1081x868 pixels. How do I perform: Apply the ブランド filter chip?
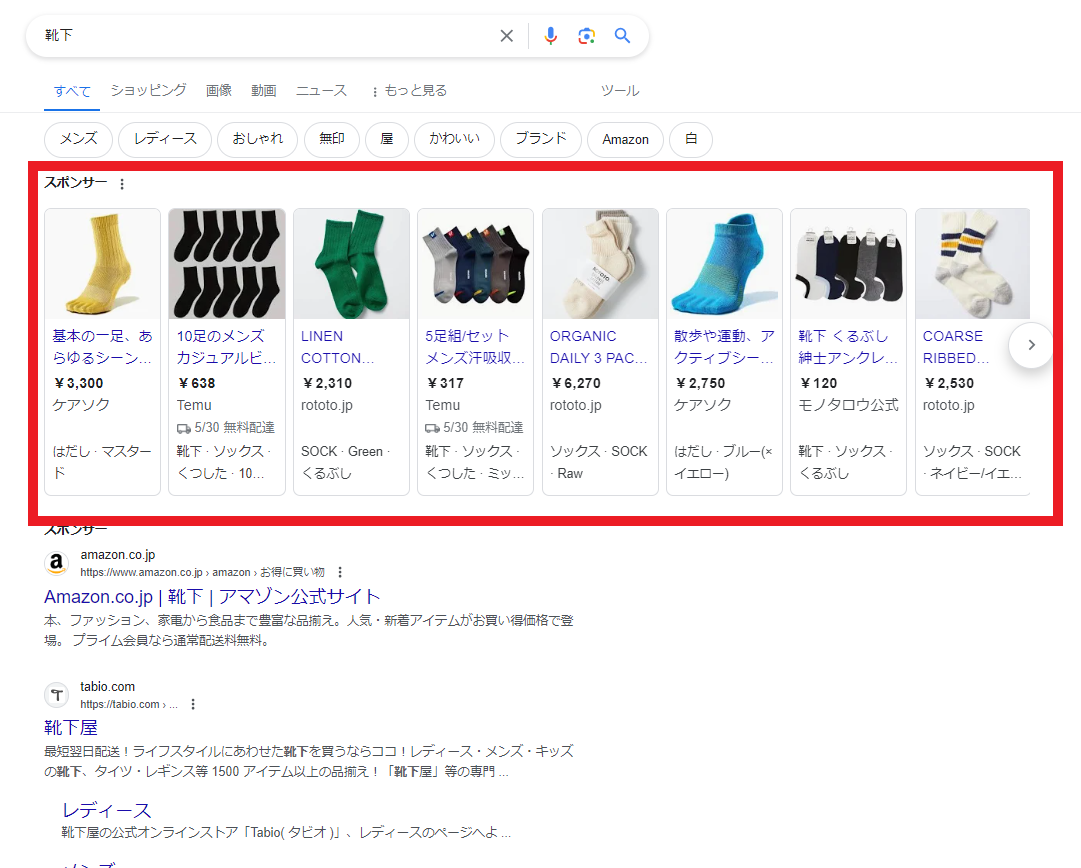[x=541, y=139]
